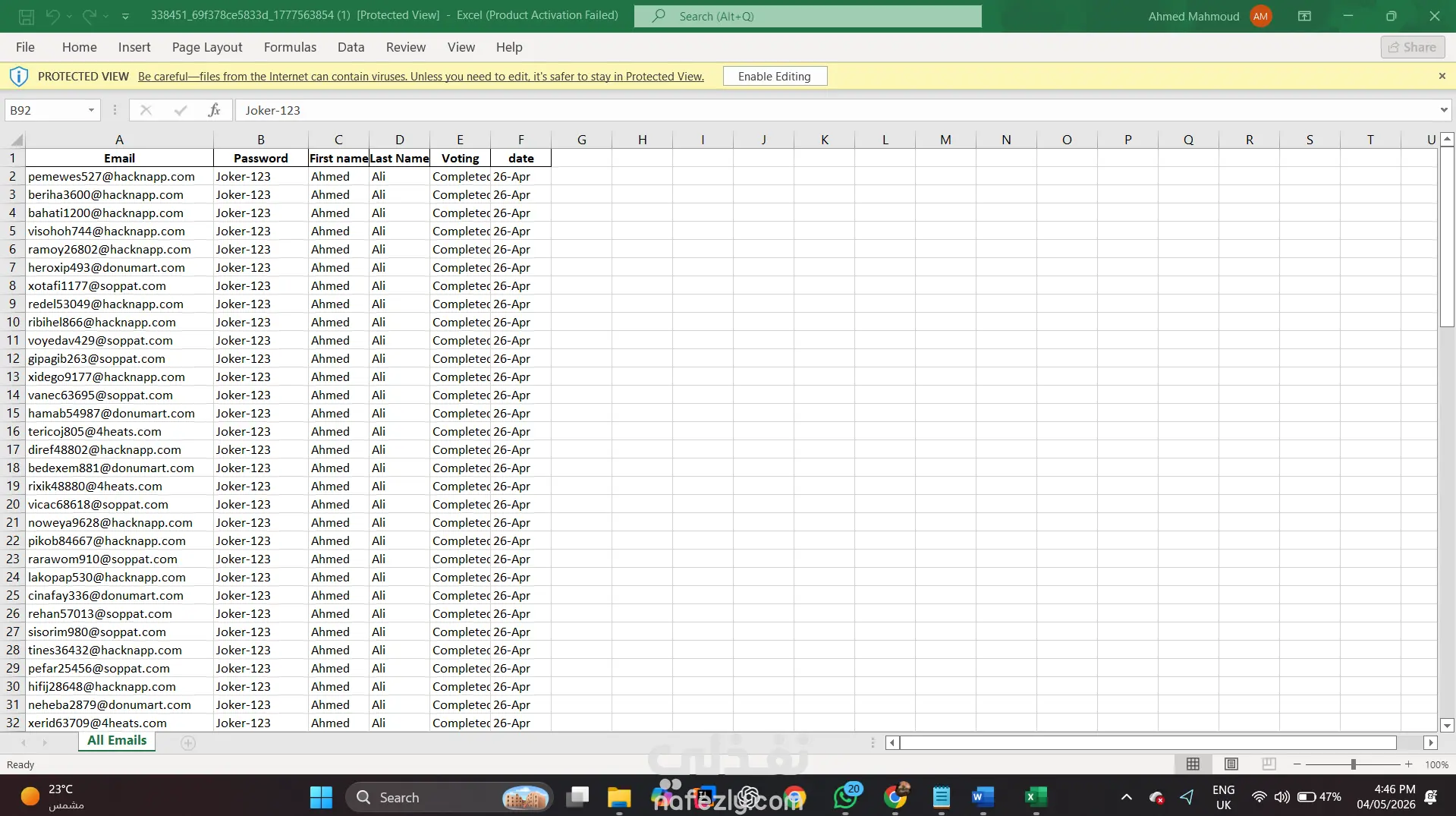Click the Select All corner triangle

coord(16,140)
